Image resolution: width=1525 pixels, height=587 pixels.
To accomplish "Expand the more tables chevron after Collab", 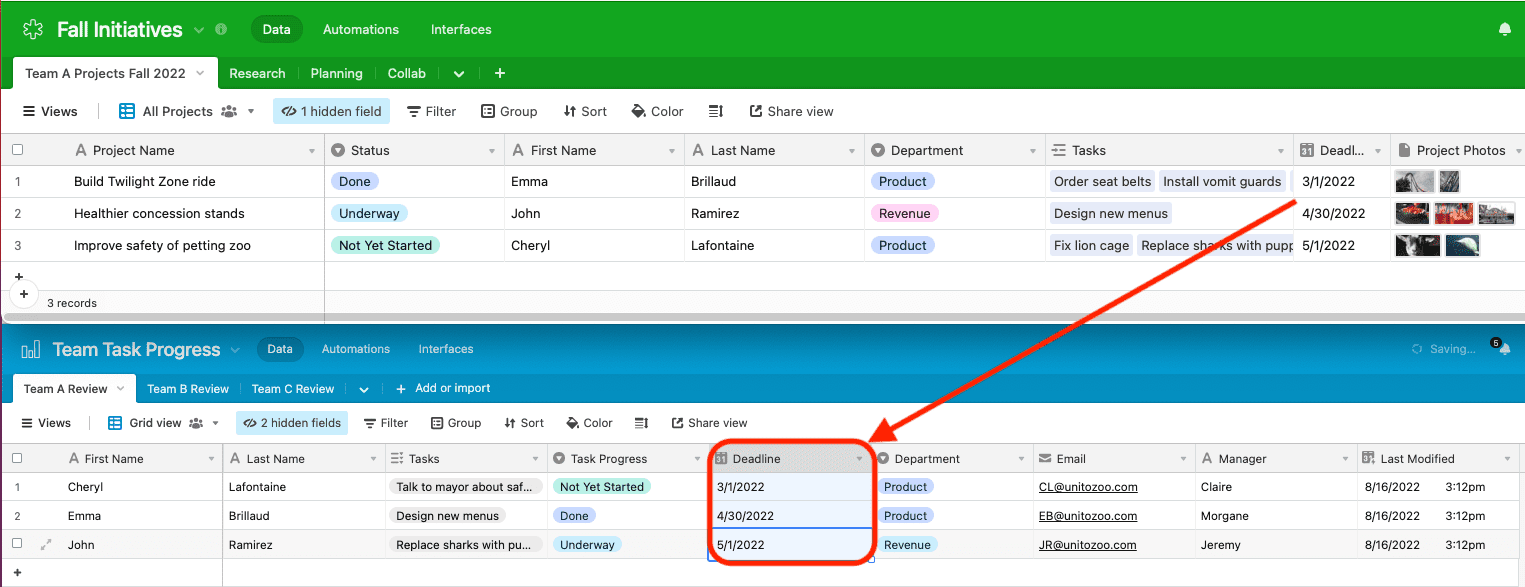I will pyautogui.click(x=458, y=74).
